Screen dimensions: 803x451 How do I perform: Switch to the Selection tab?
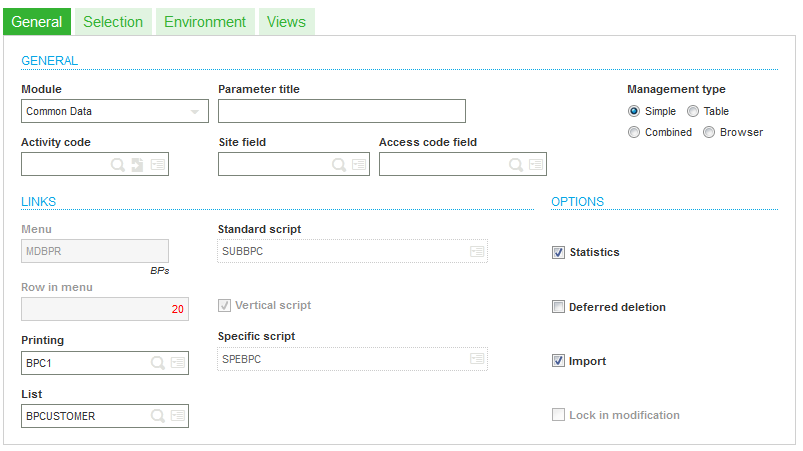pyautogui.click(x=113, y=22)
